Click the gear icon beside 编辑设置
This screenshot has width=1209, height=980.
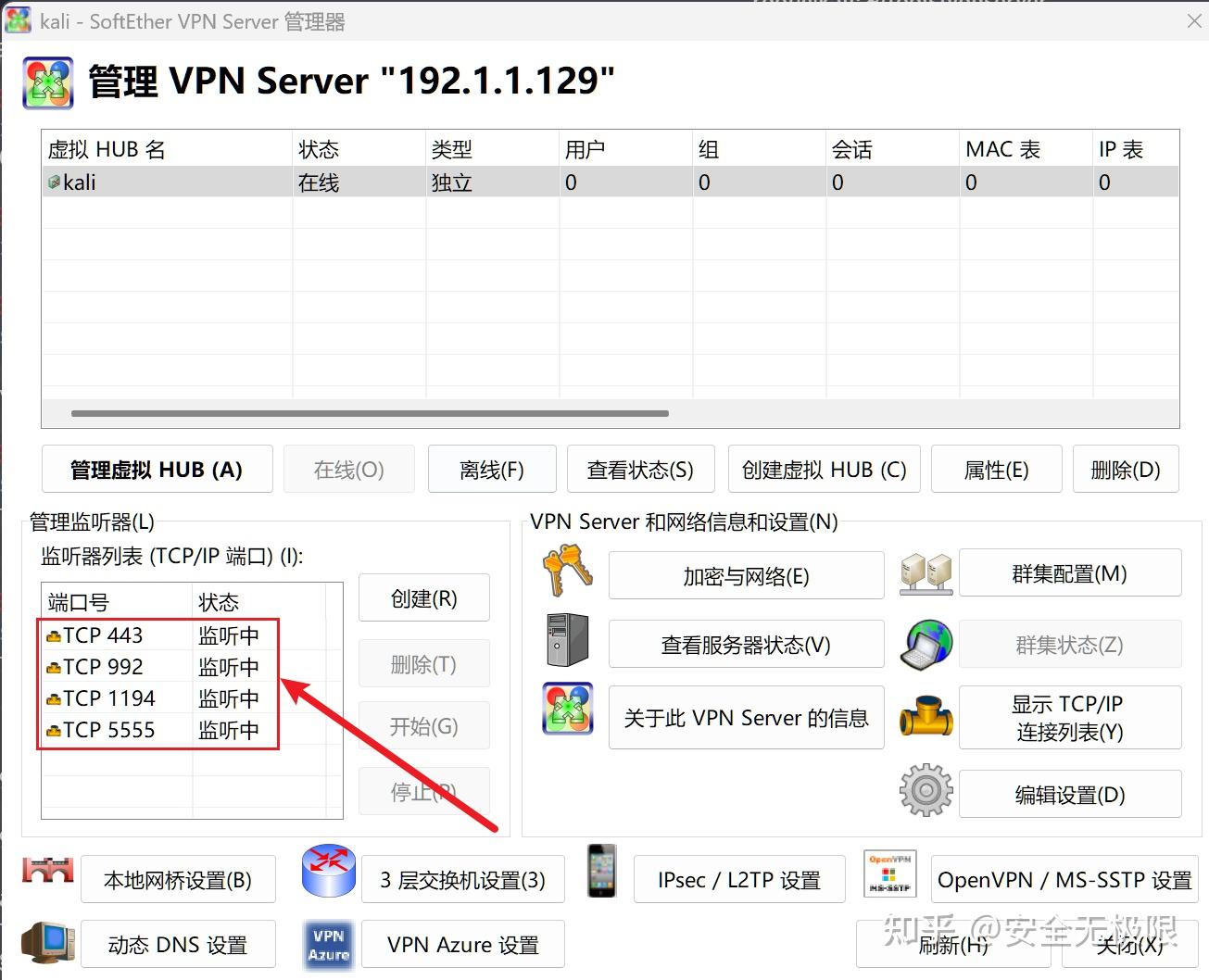tap(924, 789)
